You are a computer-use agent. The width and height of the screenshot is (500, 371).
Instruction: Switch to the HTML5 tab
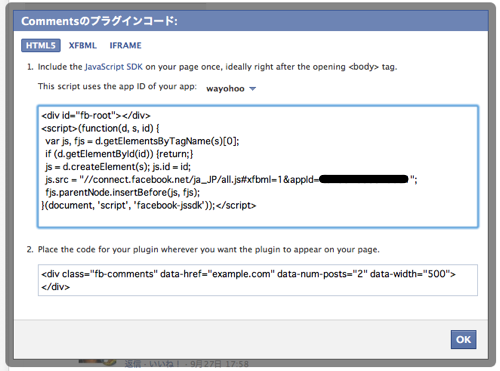click(41, 45)
